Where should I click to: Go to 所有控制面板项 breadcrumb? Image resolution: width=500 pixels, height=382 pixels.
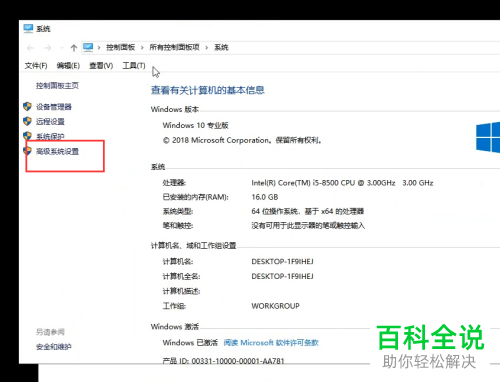click(174, 47)
